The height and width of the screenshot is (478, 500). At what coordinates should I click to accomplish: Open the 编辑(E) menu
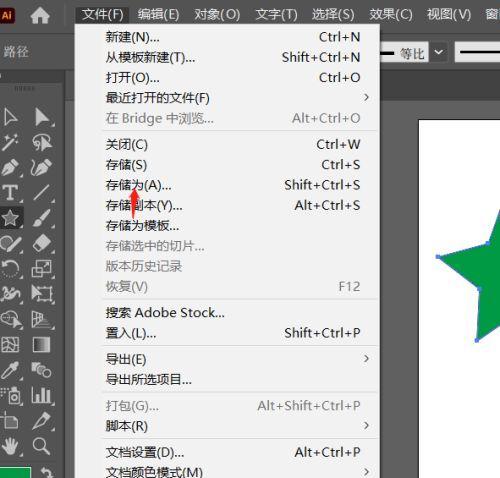158,15
